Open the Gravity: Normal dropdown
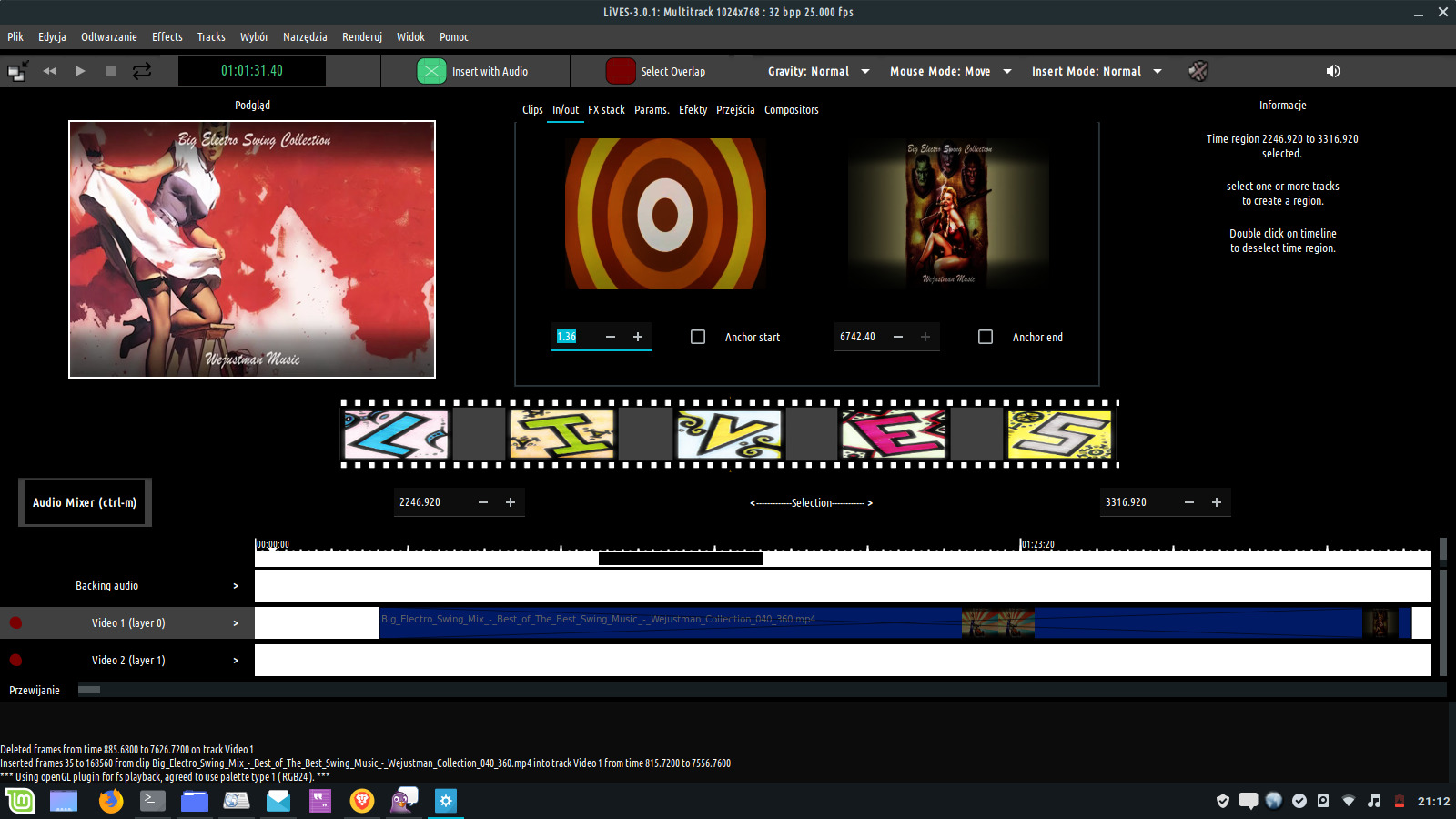 818,71
